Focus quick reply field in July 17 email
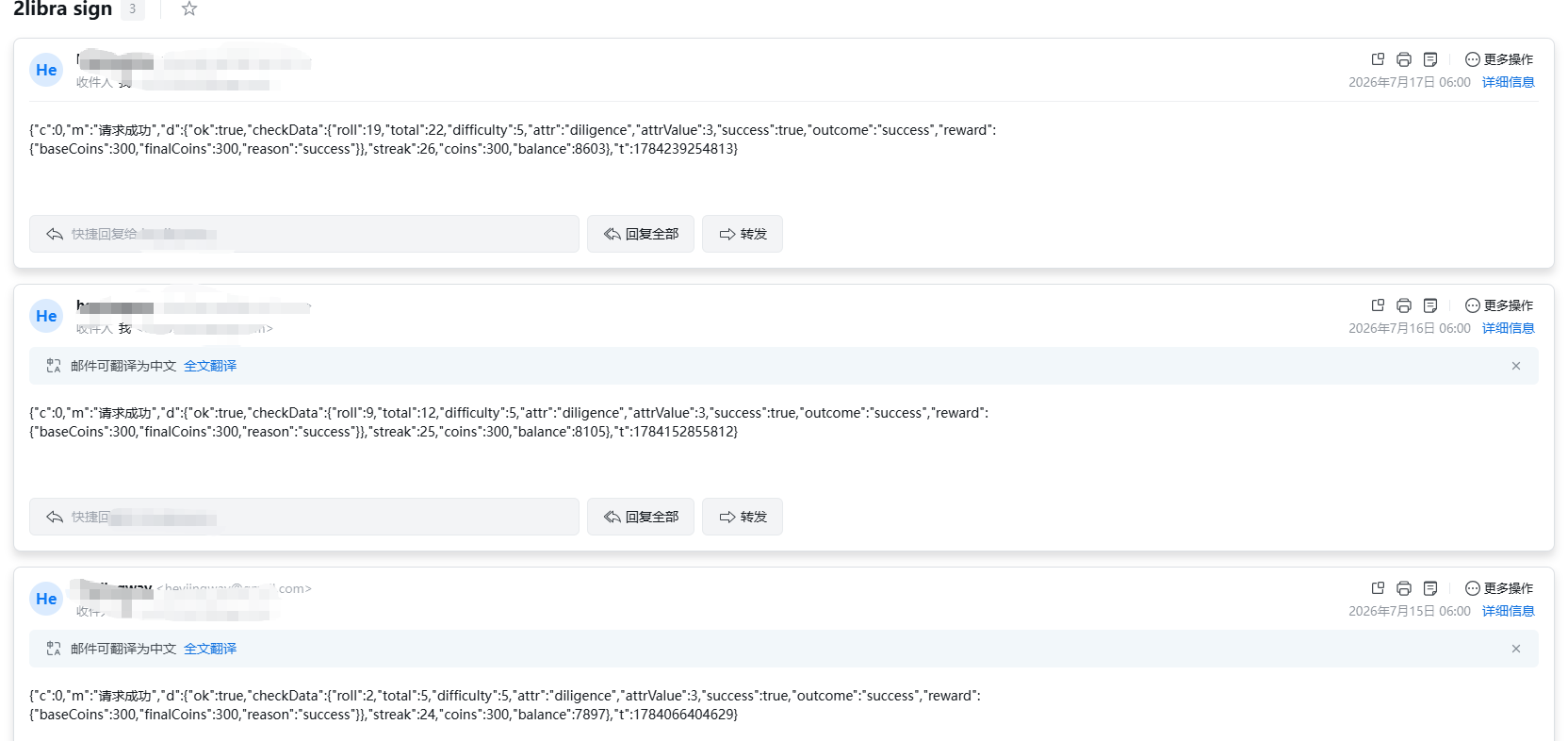This screenshot has height=741, width=1568. point(304,234)
